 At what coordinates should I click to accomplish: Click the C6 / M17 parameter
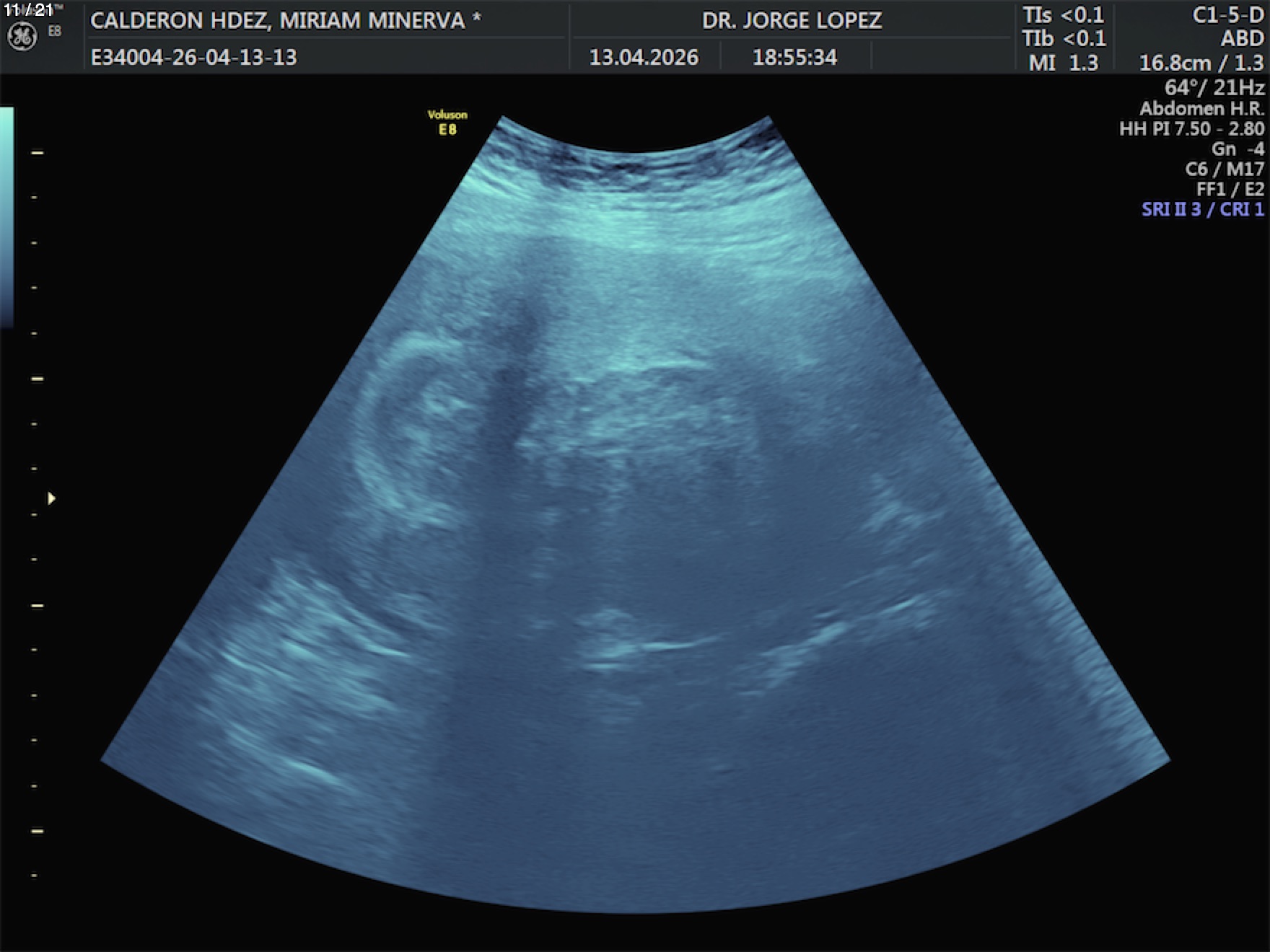[x=1225, y=169]
